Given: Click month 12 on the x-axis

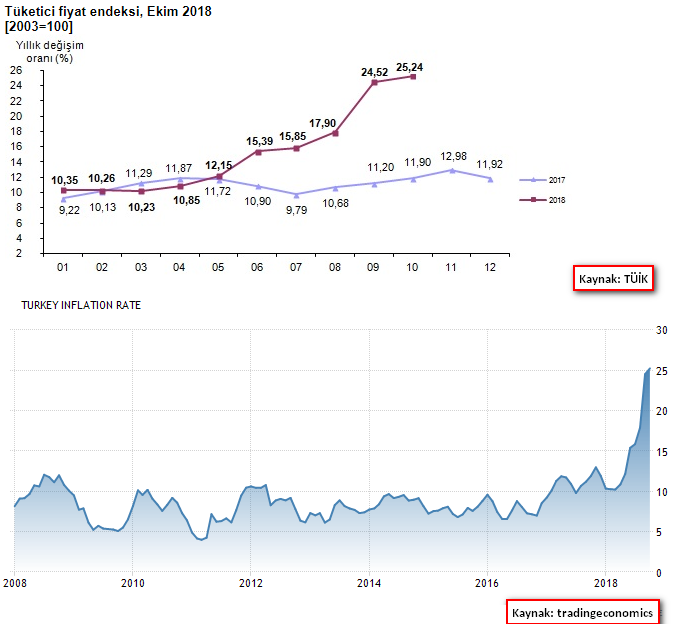Looking at the screenshot, I should (x=490, y=267).
